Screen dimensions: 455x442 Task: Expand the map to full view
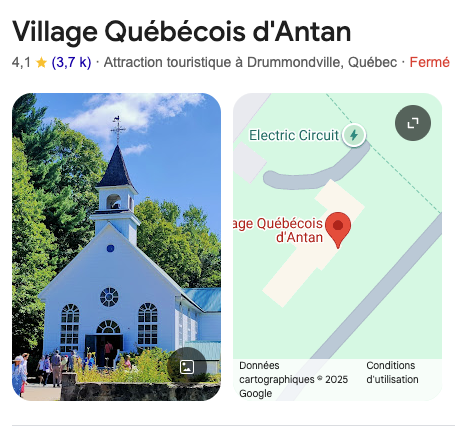[413, 123]
